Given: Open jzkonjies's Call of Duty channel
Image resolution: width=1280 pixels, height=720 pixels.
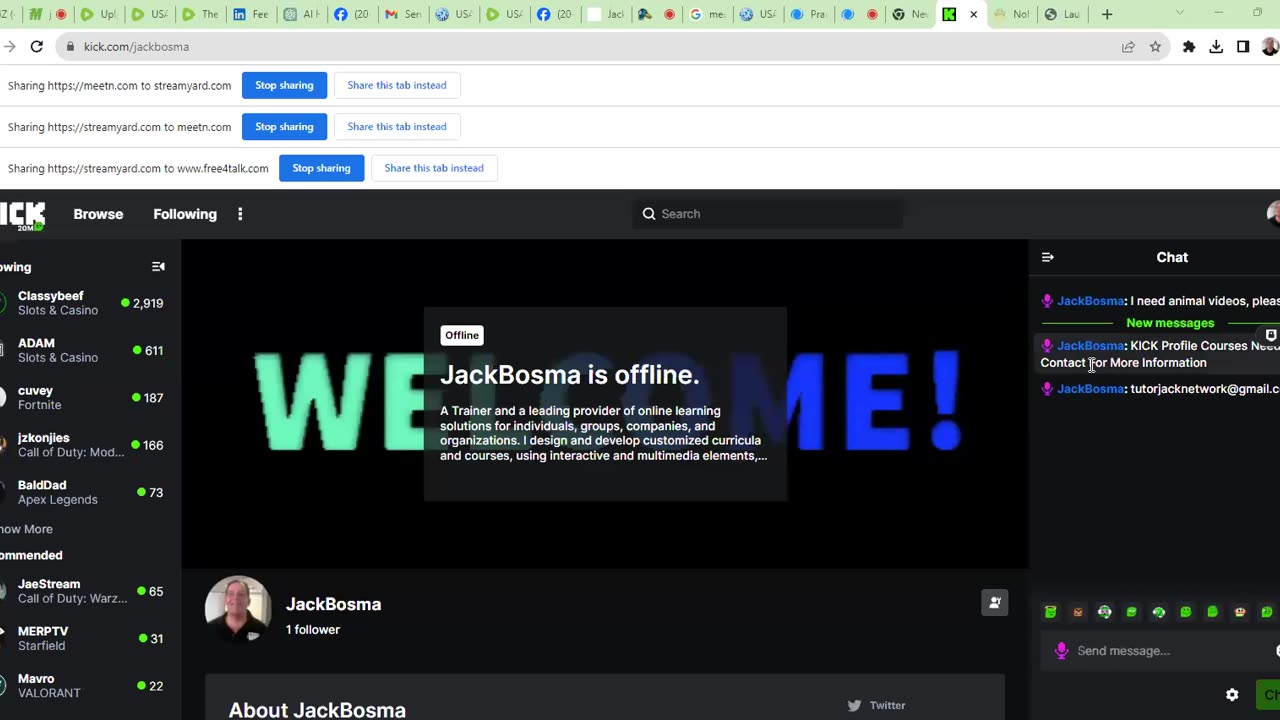Looking at the screenshot, I should click(86, 445).
